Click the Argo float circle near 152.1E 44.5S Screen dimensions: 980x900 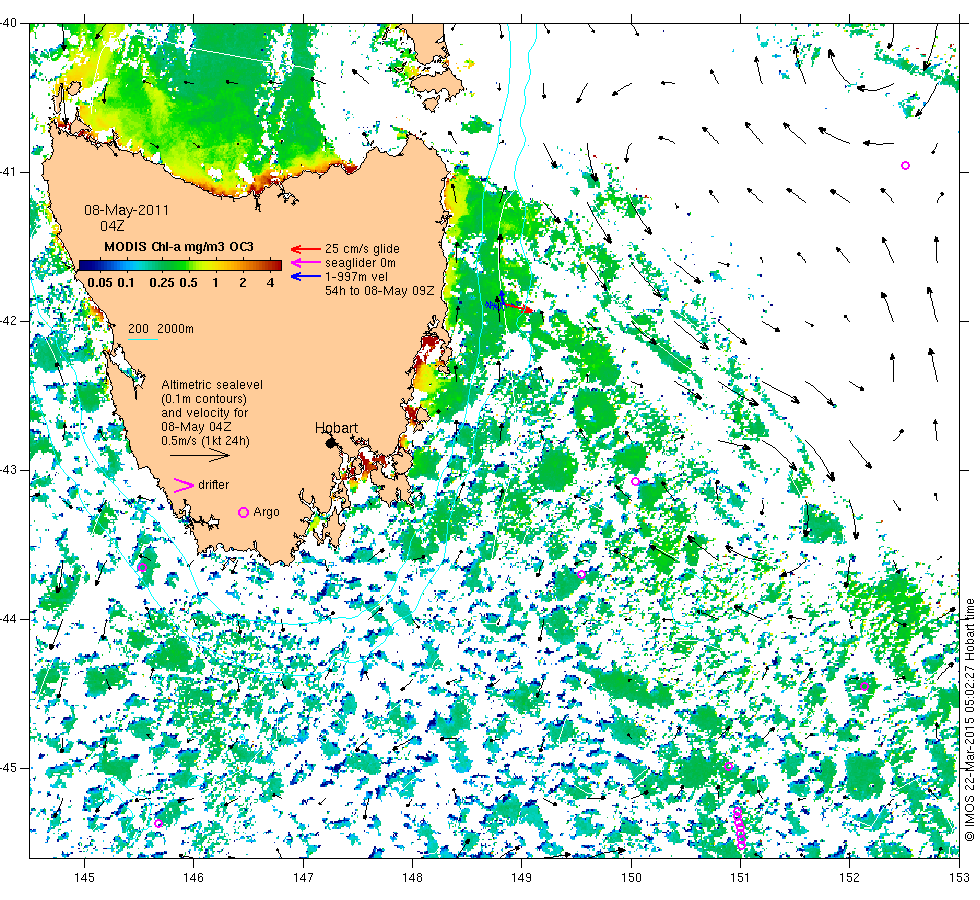click(x=864, y=687)
